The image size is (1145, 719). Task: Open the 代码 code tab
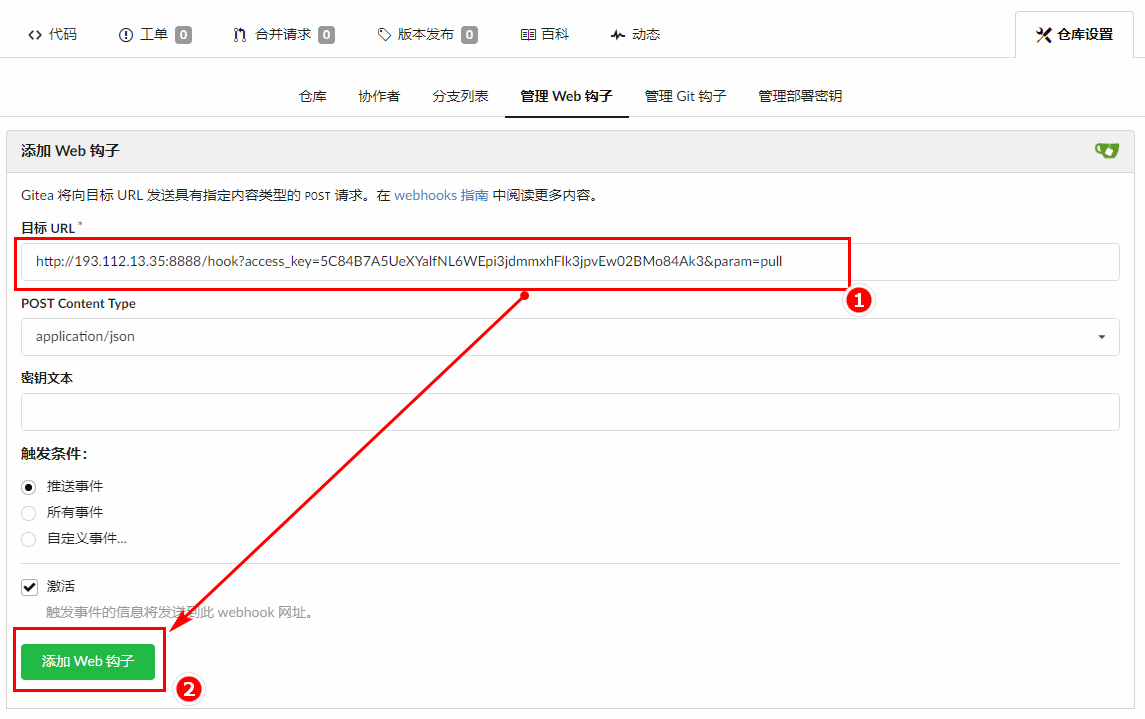52,34
